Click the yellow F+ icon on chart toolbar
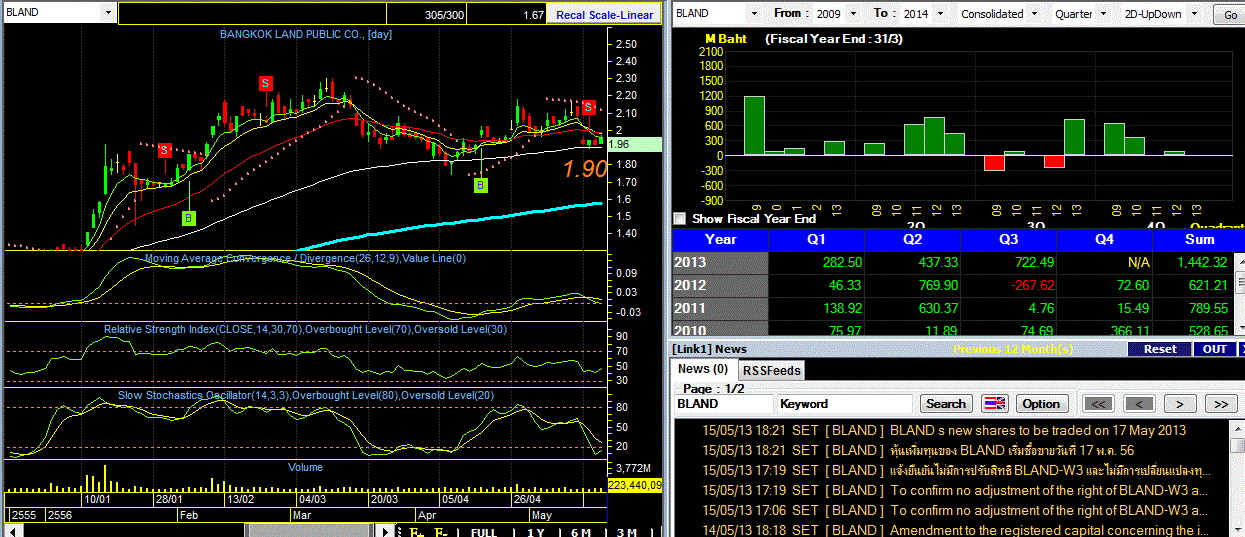This screenshot has width=1245, height=537. [417, 532]
